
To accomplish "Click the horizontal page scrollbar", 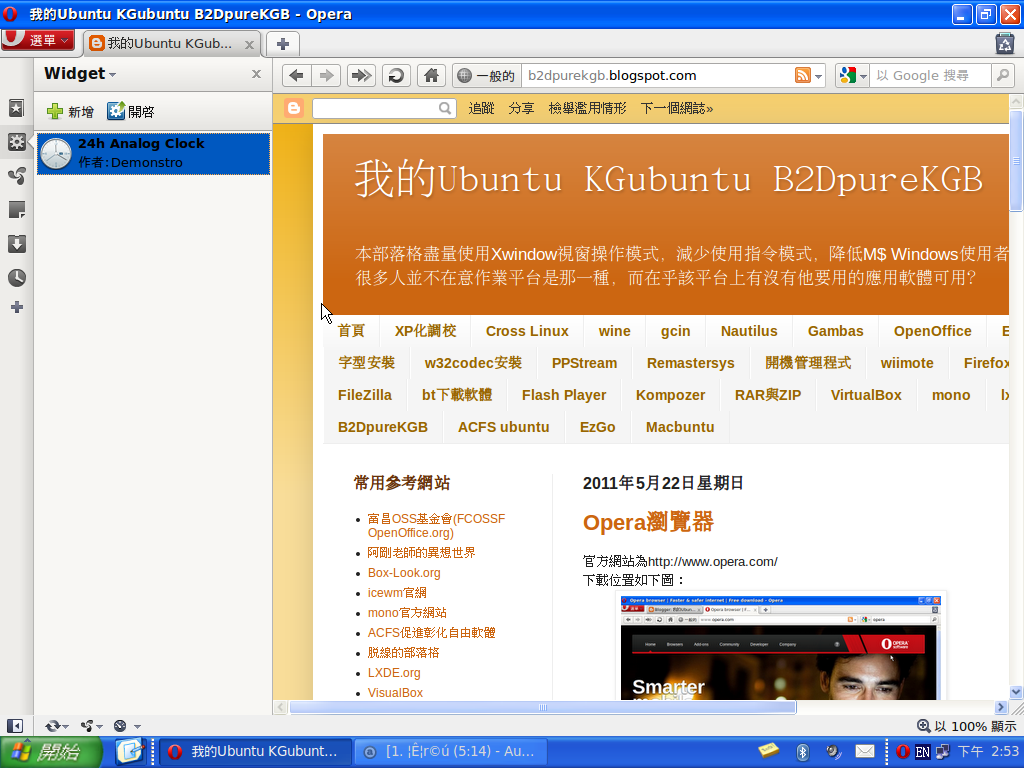I will (542, 707).
